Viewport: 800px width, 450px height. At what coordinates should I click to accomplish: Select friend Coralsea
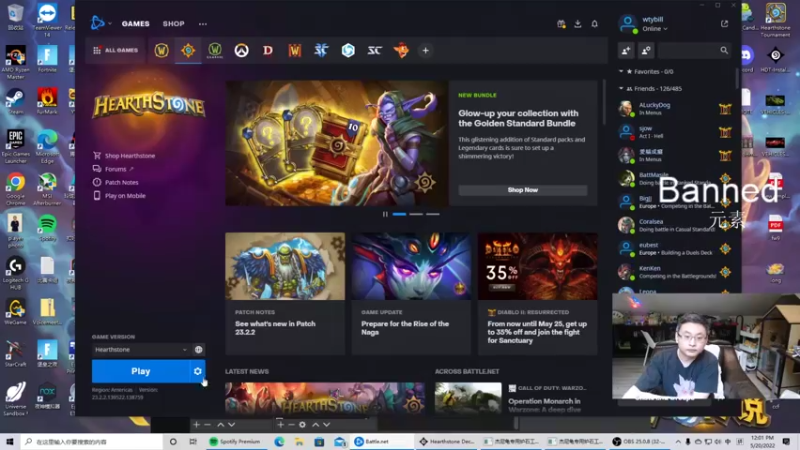click(675, 225)
